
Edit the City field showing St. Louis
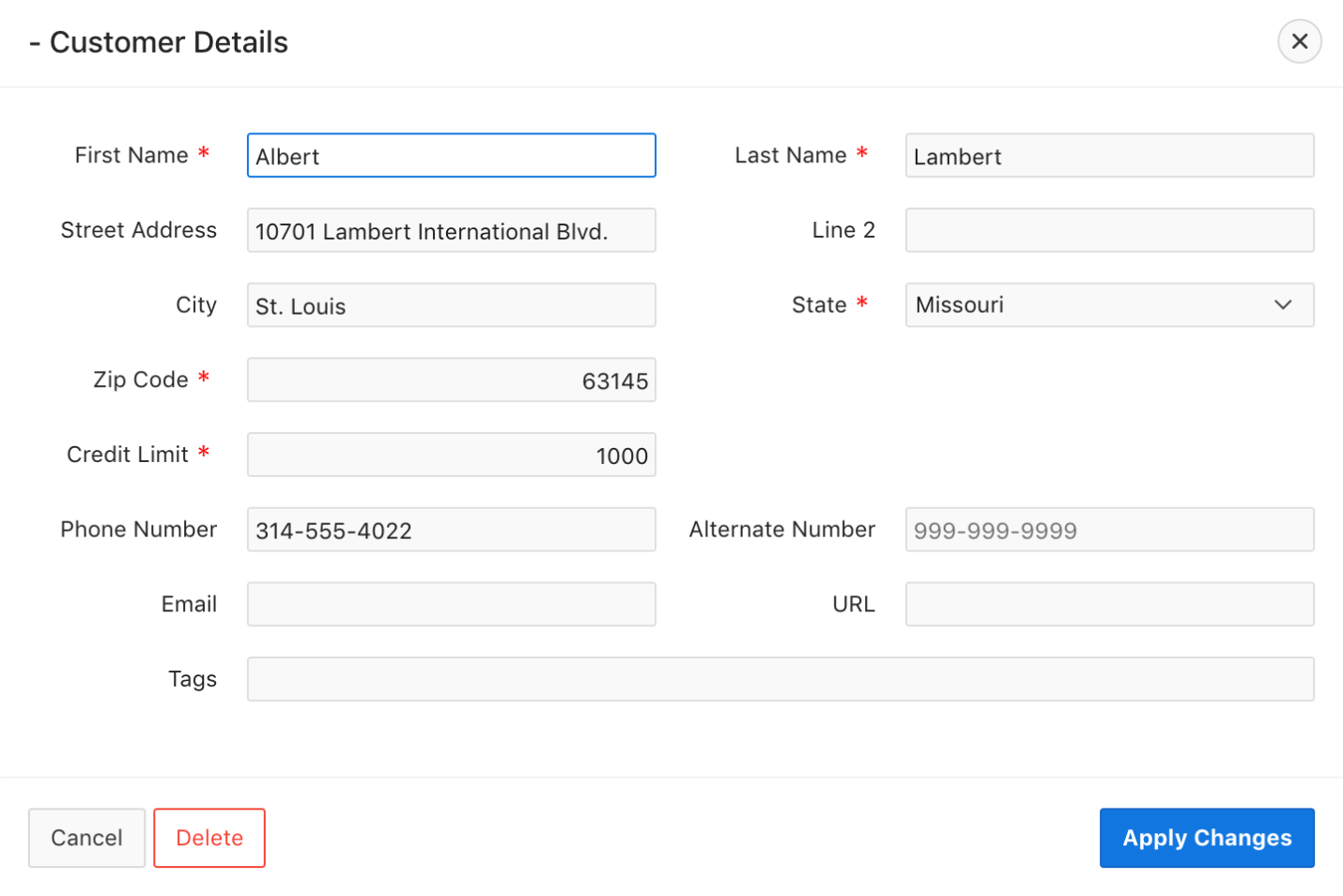pyautogui.click(x=451, y=306)
